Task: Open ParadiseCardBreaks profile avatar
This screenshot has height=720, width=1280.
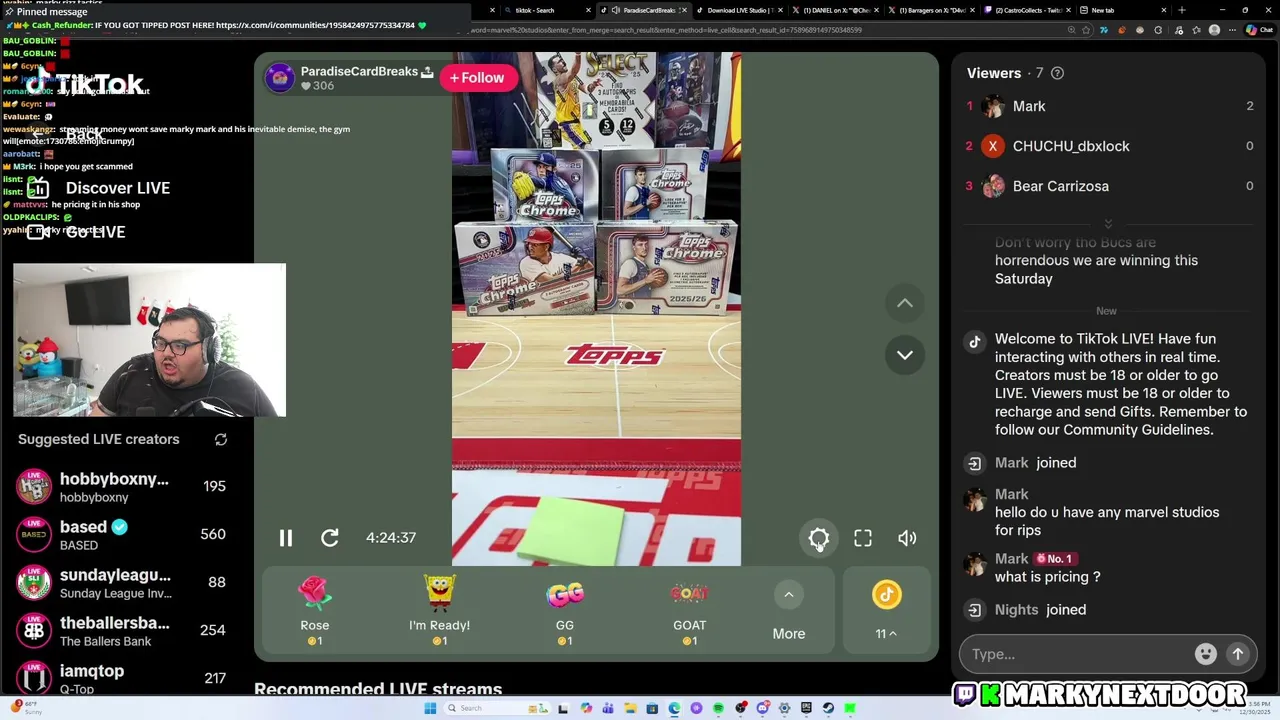Action: tap(280, 78)
